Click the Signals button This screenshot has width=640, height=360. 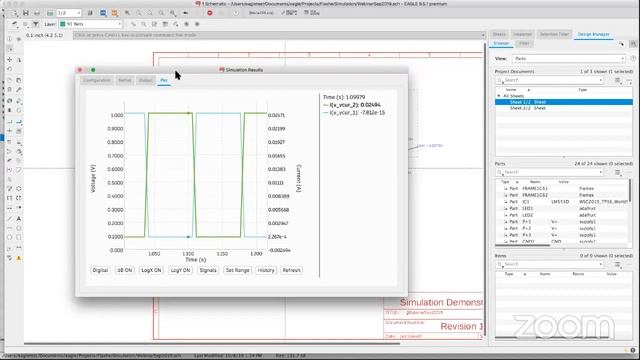[x=208, y=270]
